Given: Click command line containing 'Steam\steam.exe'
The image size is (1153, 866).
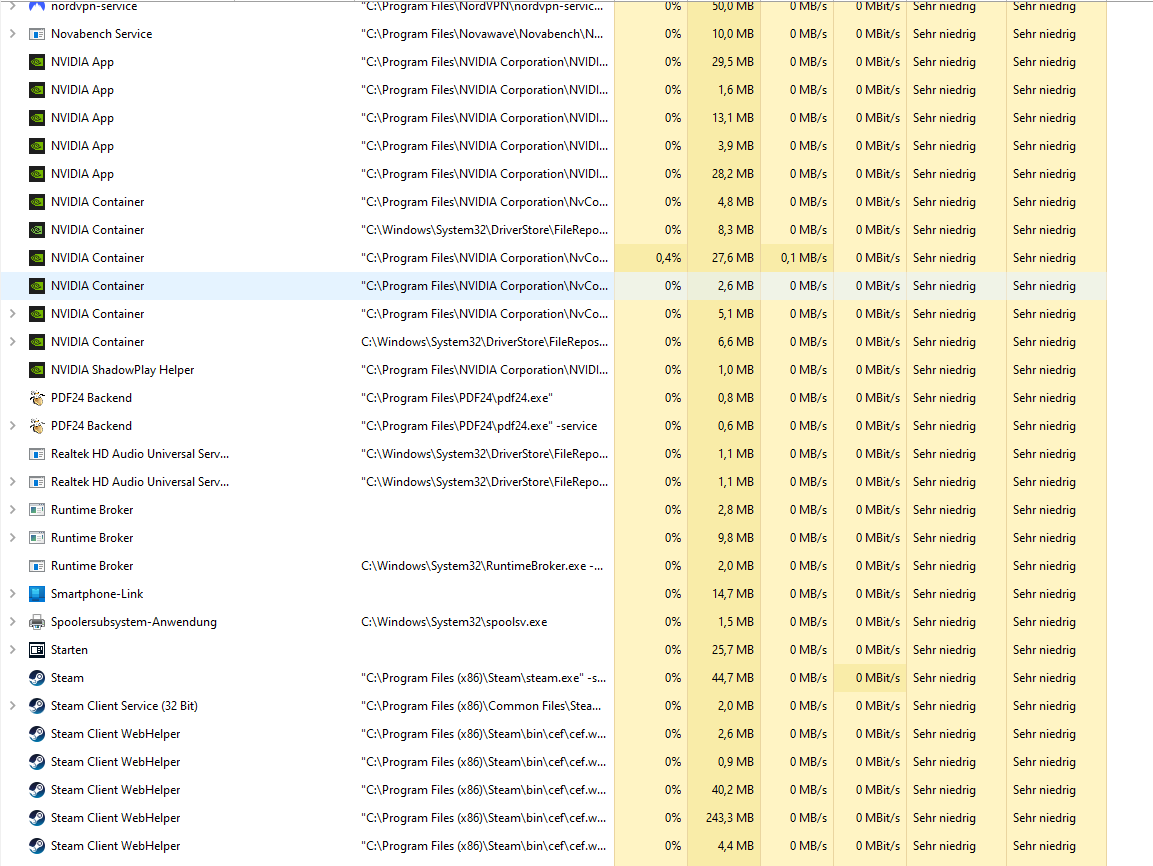Looking at the screenshot, I should [x=483, y=678].
